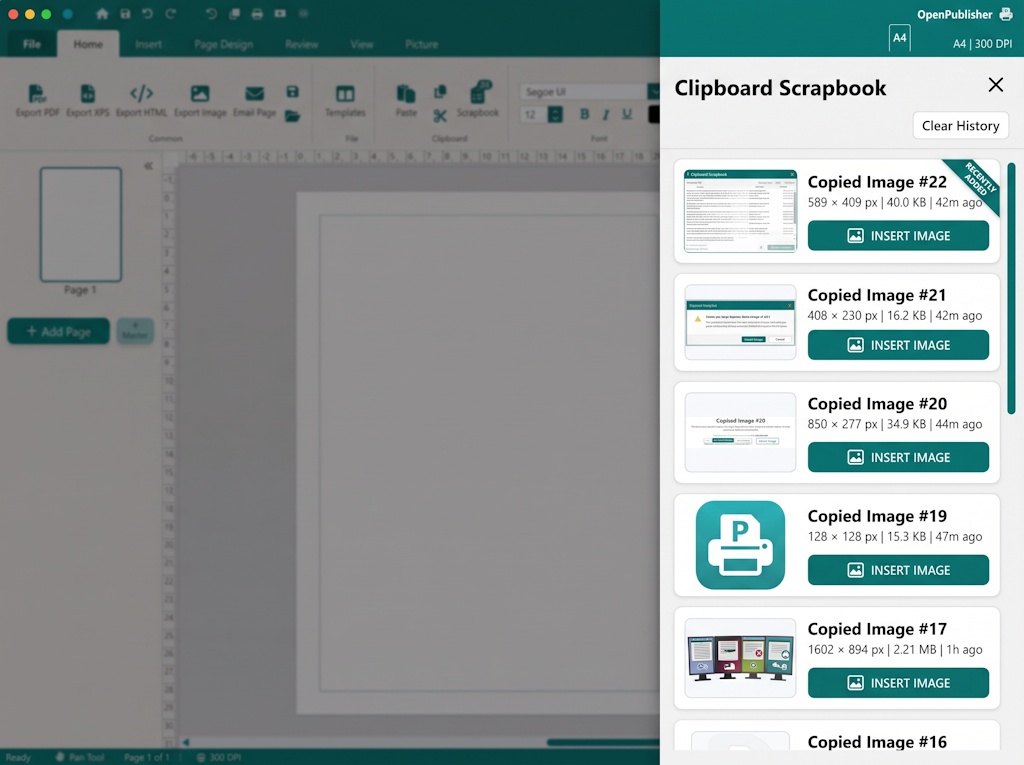Image resolution: width=1024 pixels, height=765 pixels.
Task: Click the open folder icon in Common group
Action: 293,116
